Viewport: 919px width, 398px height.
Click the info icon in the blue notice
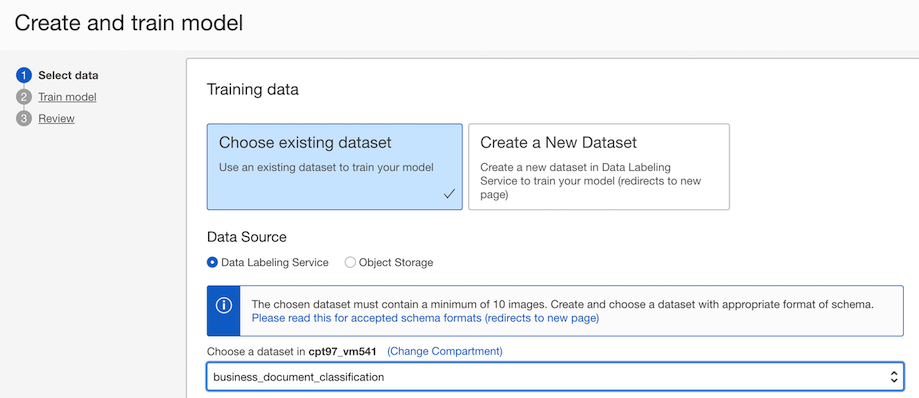pyautogui.click(x=223, y=305)
